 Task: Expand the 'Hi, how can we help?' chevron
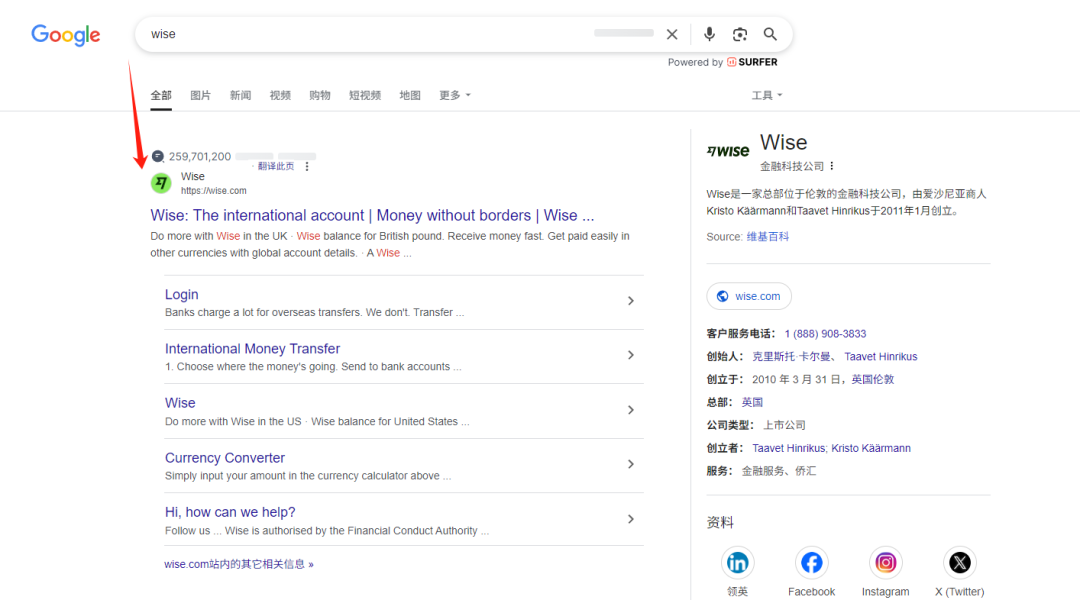tap(630, 519)
